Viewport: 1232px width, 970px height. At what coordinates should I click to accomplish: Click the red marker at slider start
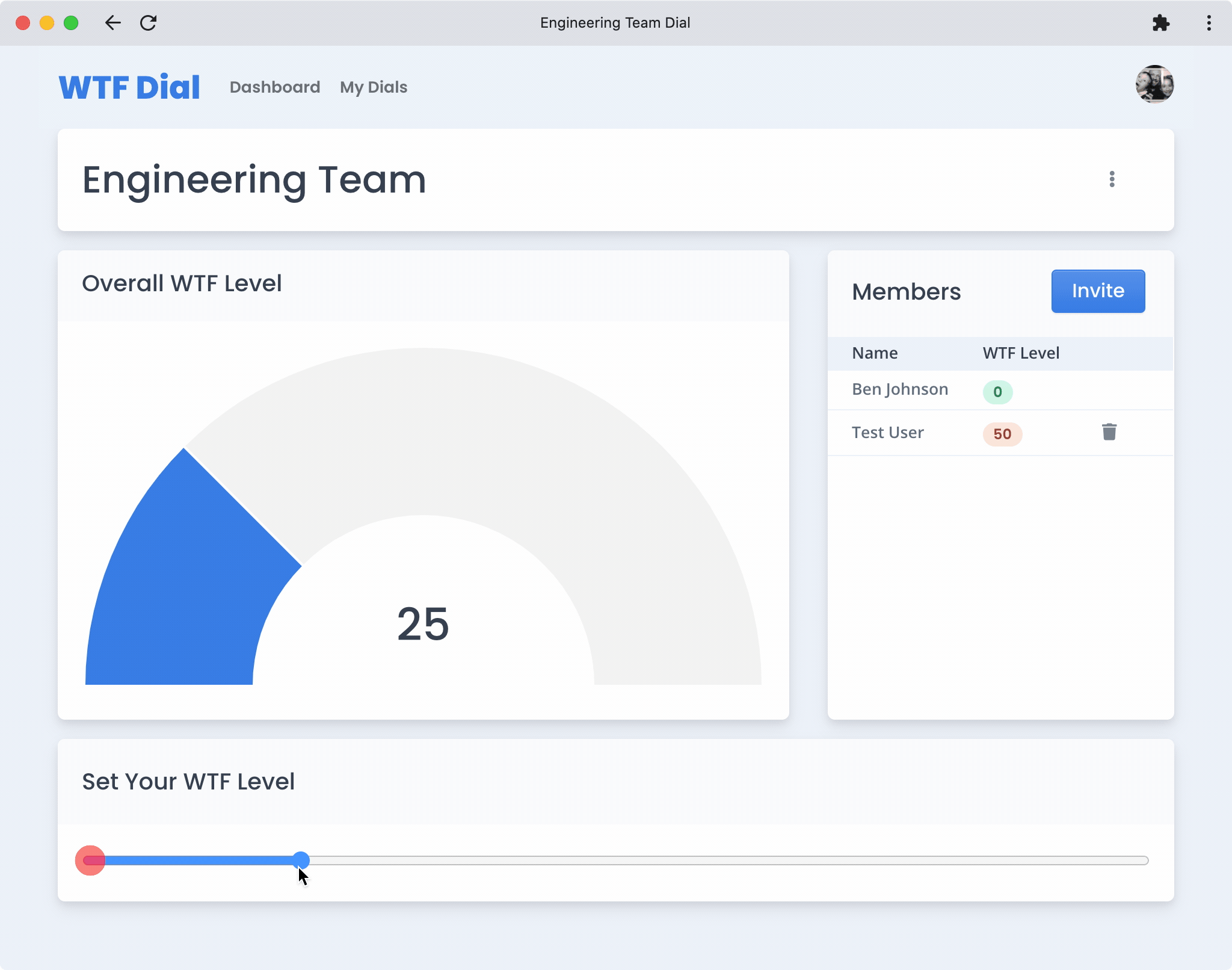(x=90, y=860)
